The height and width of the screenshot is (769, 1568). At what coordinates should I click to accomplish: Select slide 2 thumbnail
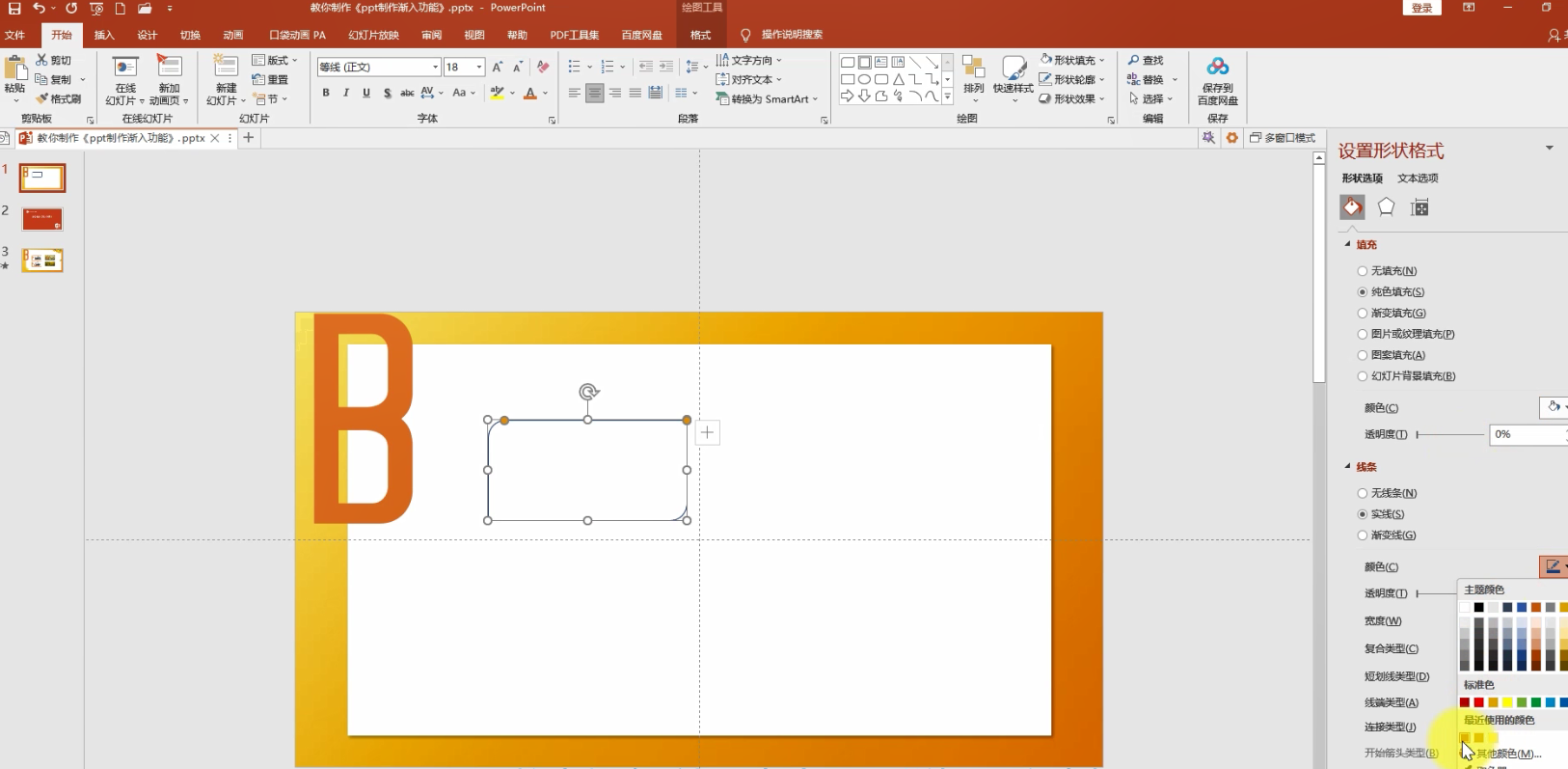(42, 219)
